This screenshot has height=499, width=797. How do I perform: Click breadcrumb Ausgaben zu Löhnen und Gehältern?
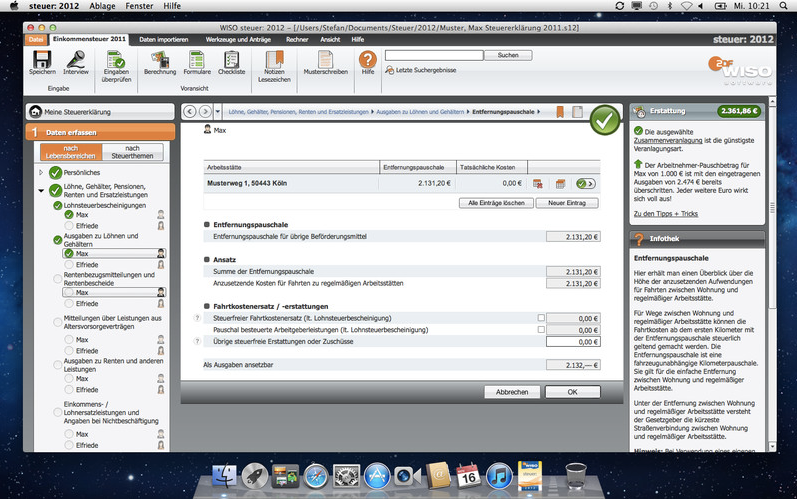click(x=420, y=112)
